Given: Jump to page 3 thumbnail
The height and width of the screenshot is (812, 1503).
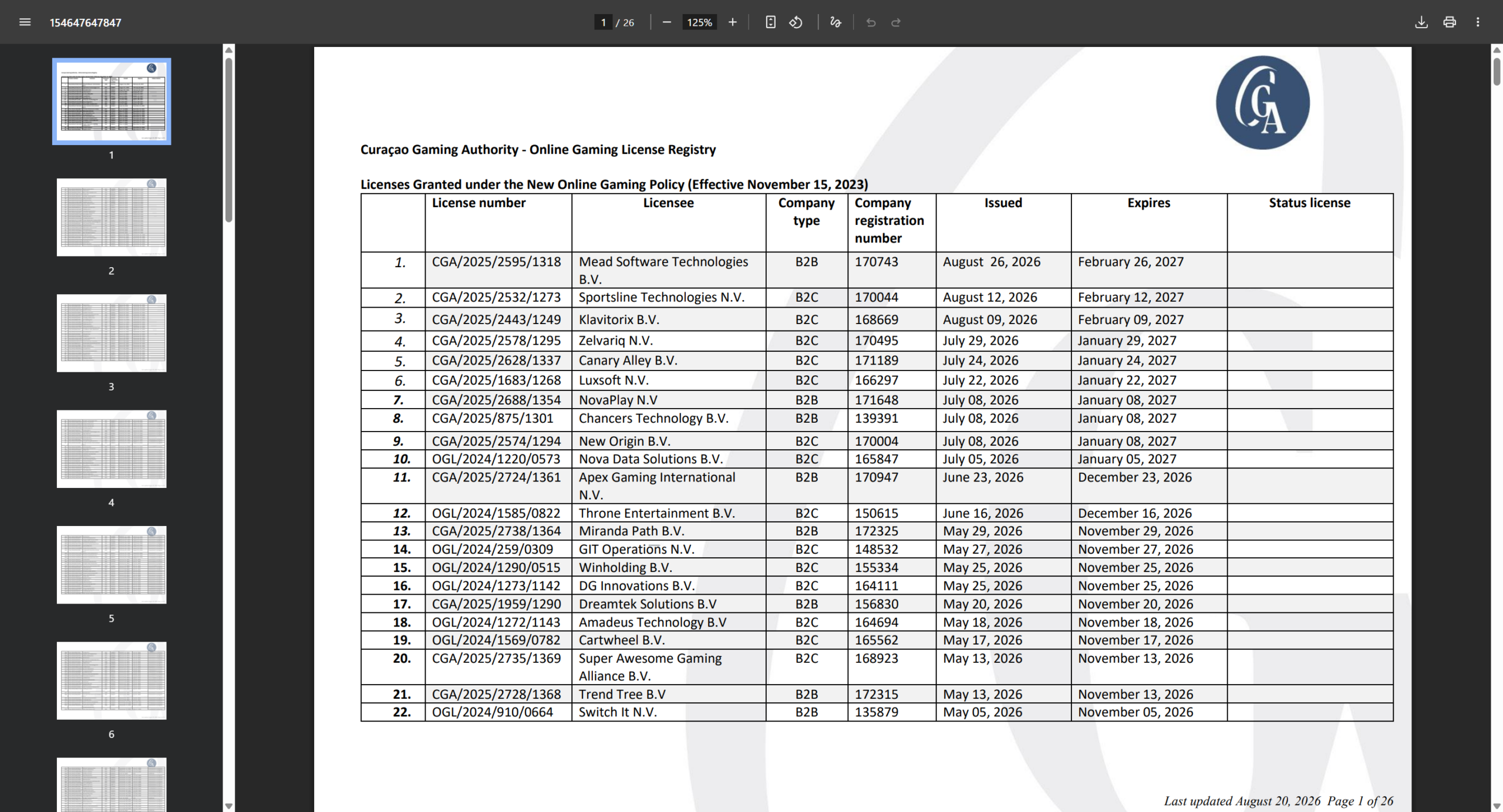Looking at the screenshot, I should point(112,333).
